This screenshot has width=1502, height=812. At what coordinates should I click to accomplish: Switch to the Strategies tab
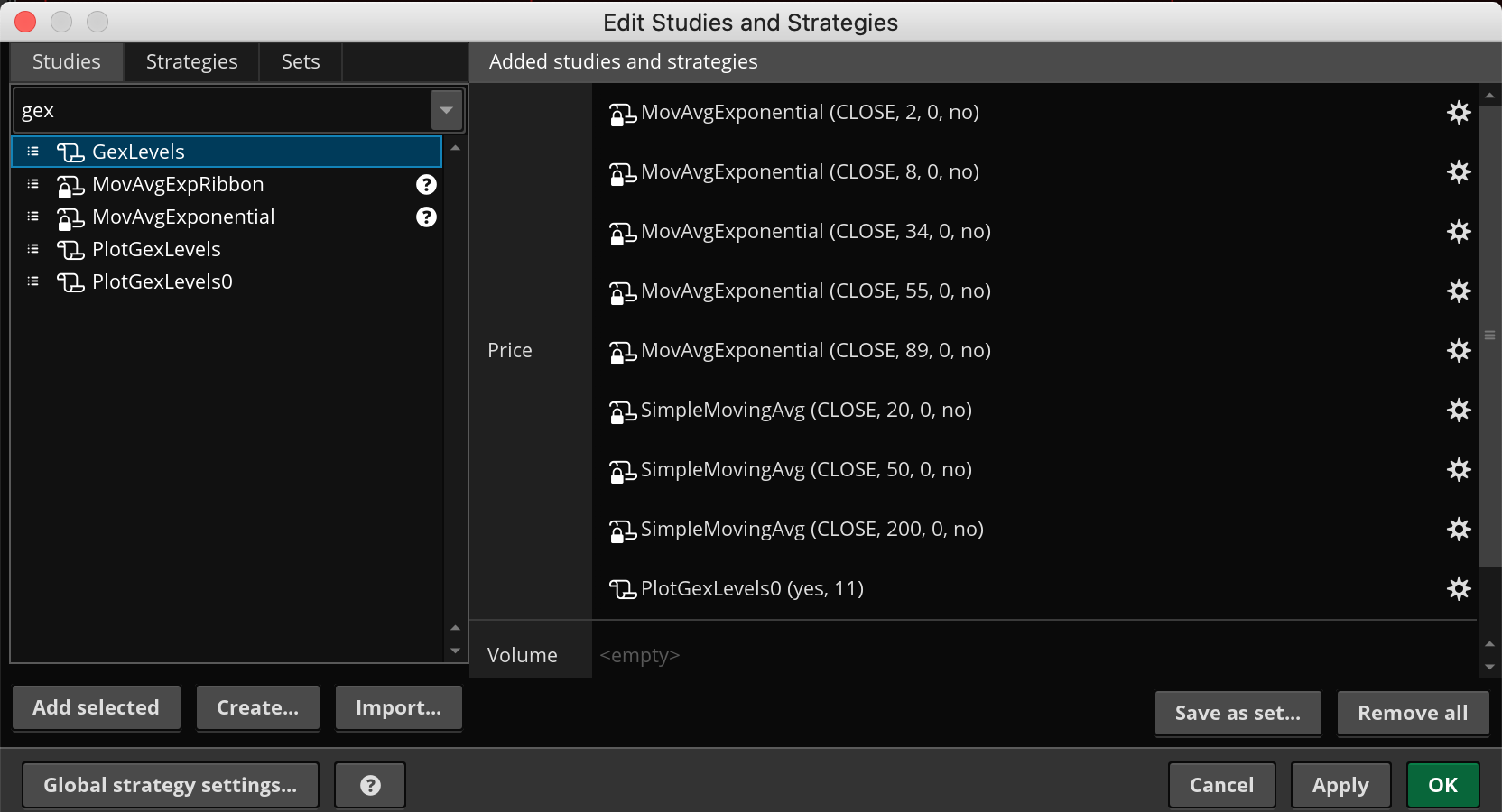192,61
